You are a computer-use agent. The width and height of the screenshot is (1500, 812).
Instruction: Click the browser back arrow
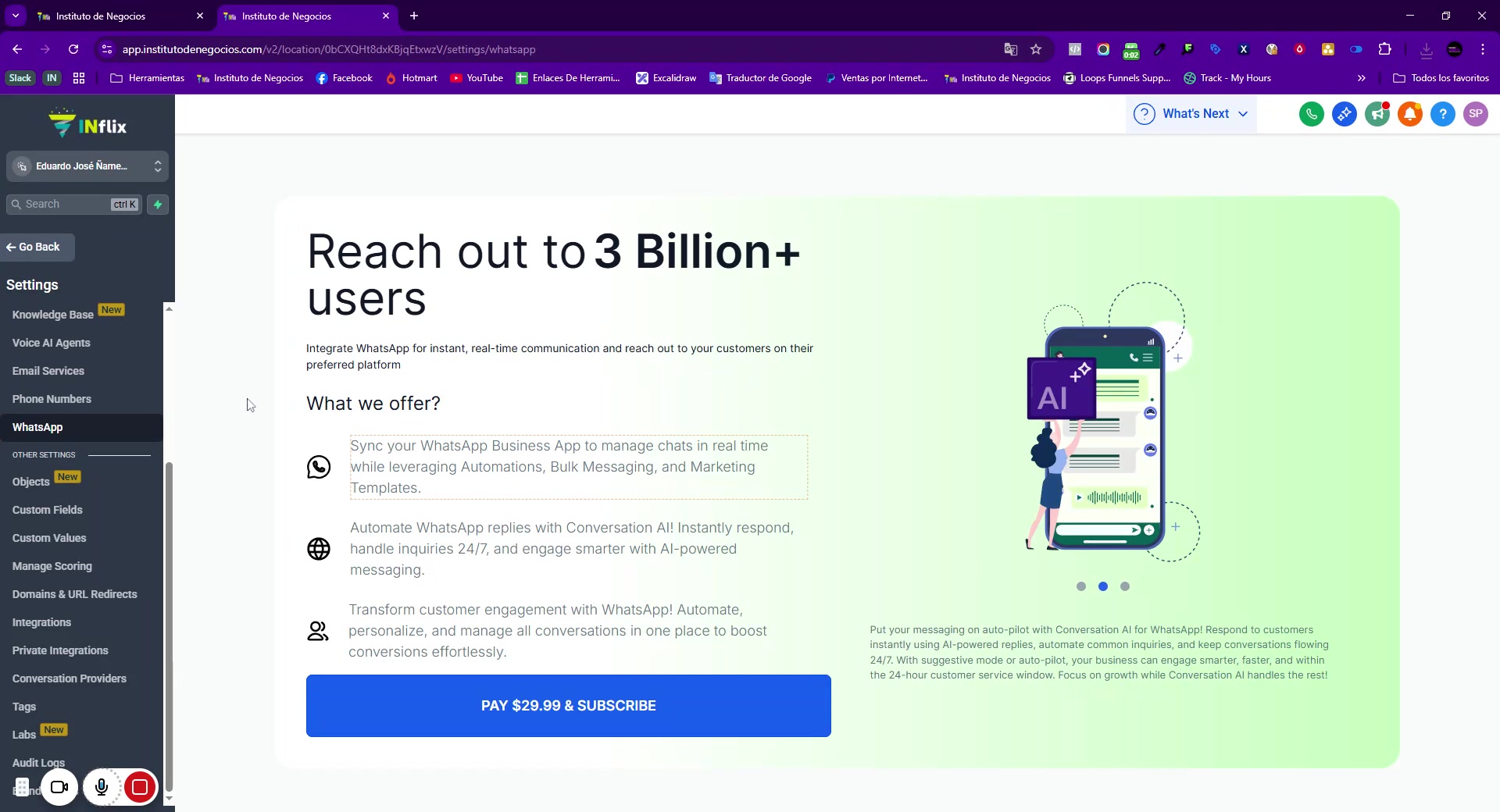[17, 49]
